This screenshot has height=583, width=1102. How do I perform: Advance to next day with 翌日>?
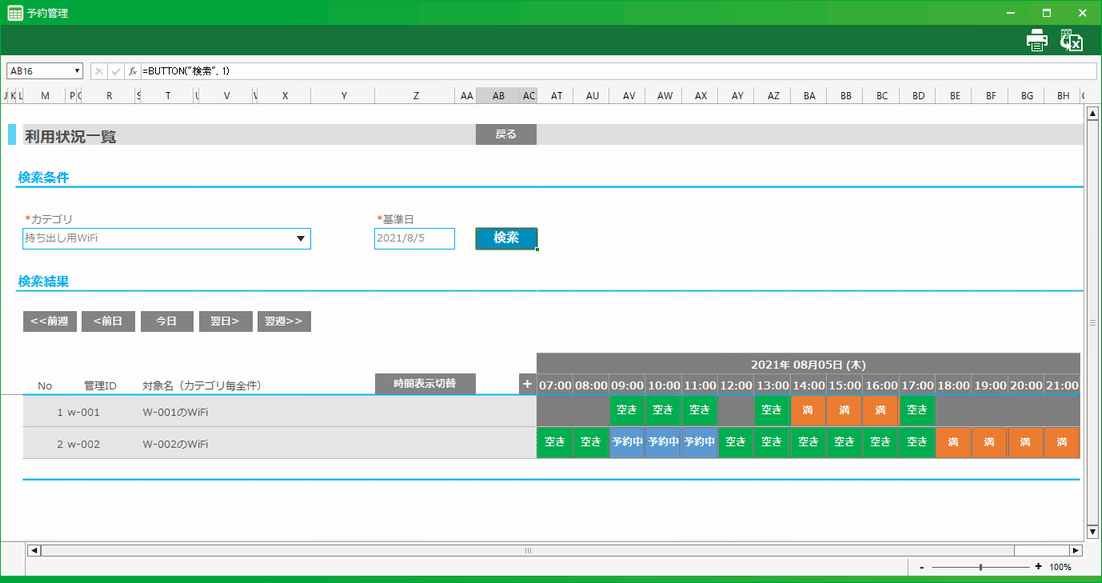click(x=224, y=321)
